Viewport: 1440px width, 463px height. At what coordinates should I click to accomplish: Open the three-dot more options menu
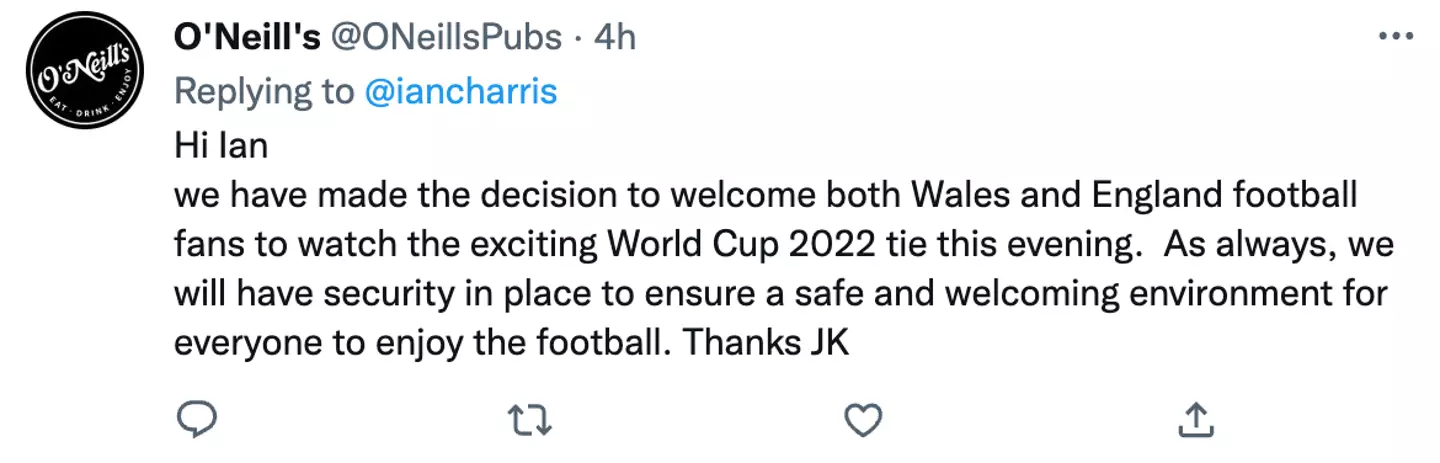point(1396,36)
